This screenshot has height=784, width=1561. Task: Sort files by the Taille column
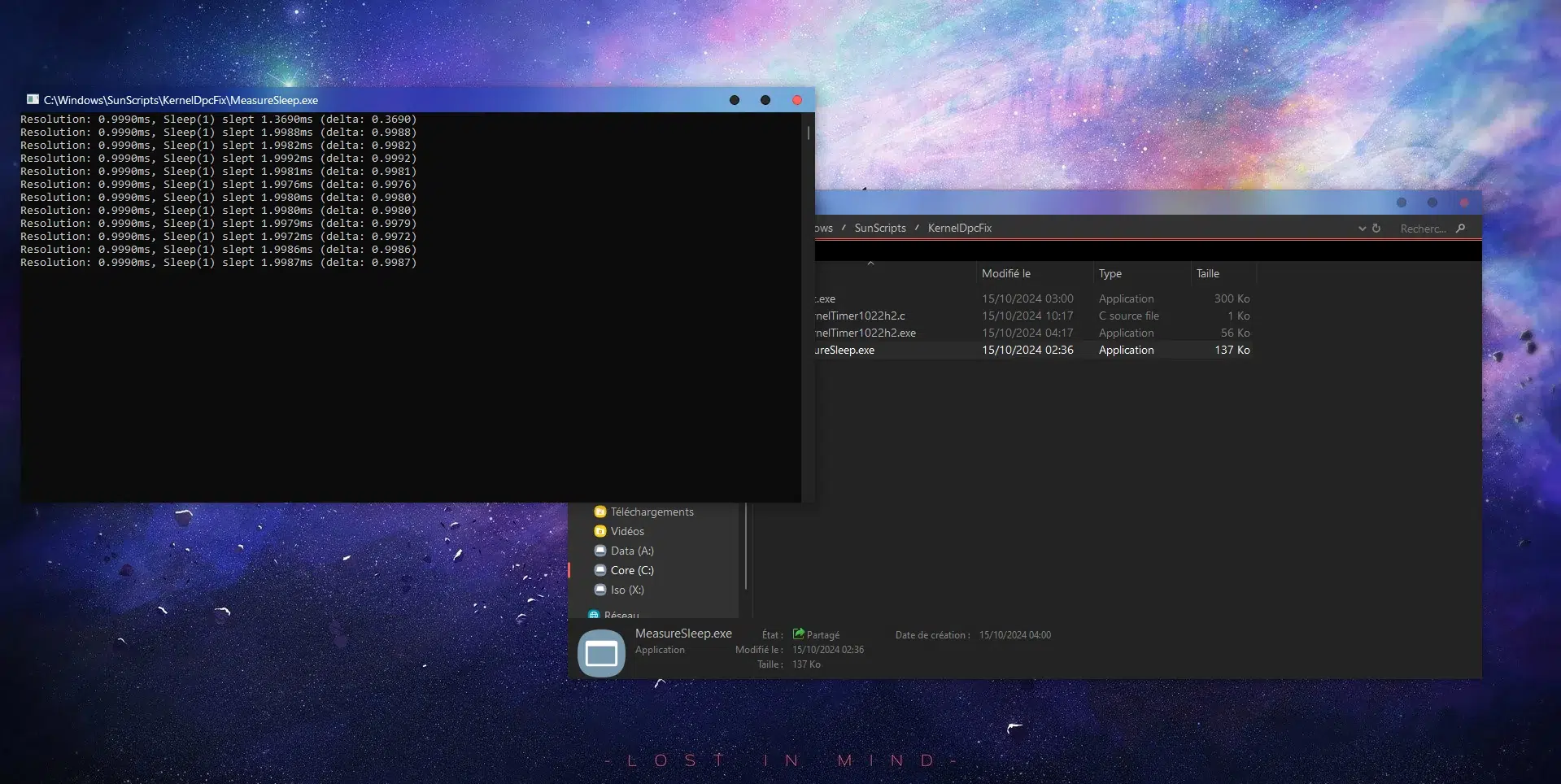(1207, 273)
